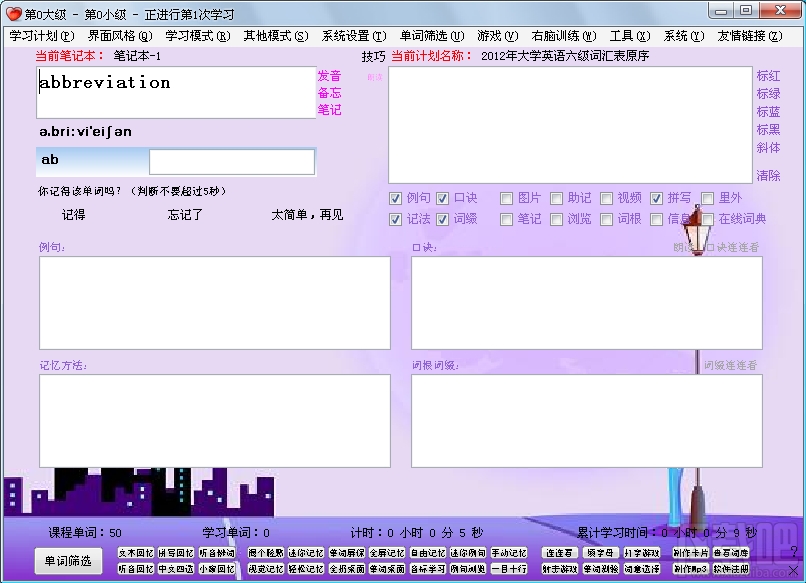The image size is (806, 583).
Task: Click the spelling input field next to ab
Action: pos(232,162)
